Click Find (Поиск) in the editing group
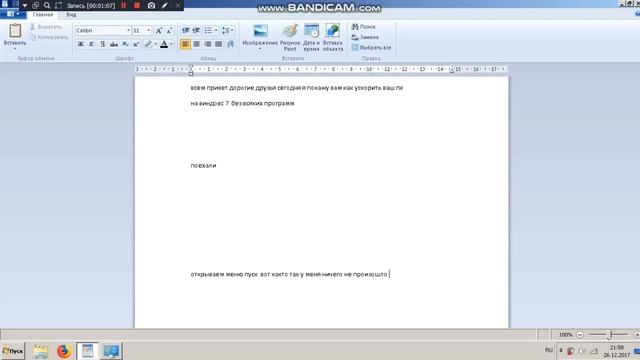The image size is (640, 360). 364,27
